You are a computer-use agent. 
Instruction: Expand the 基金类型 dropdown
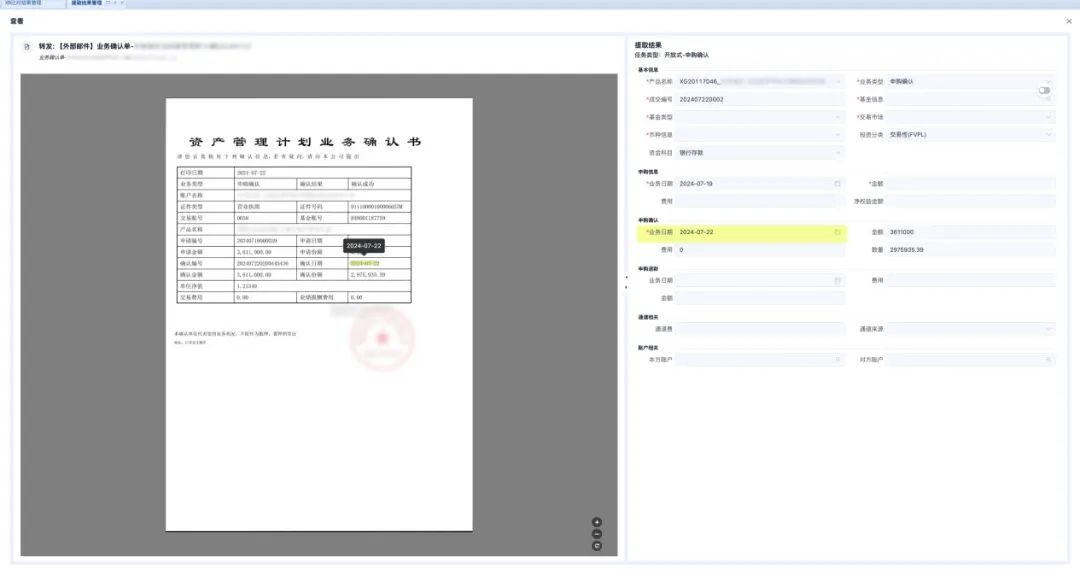coord(760,117)
